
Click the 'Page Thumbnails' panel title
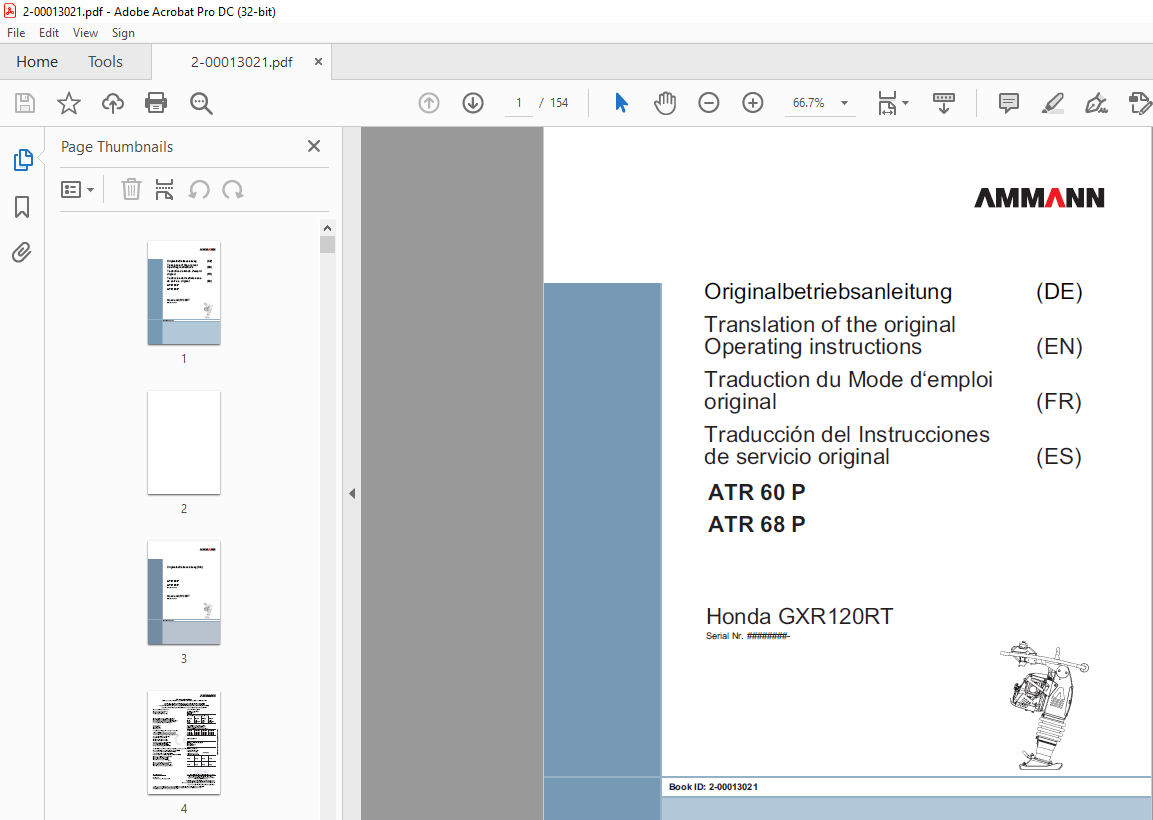pyautogui.click(x=117, y=147)
